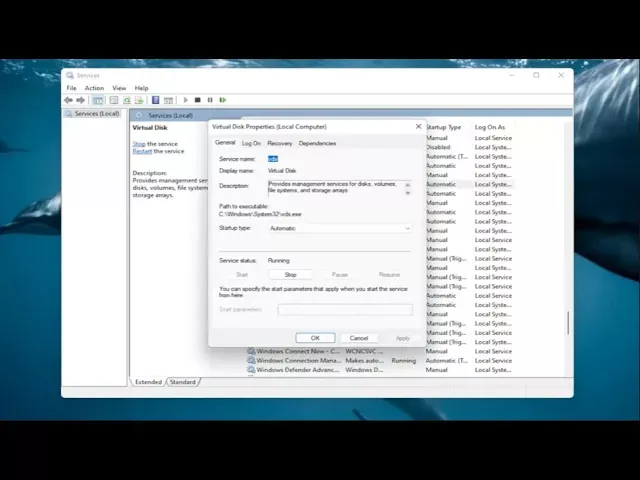
Task: Open Help via the toolbar question-mark icon
Action: (155, 100)
